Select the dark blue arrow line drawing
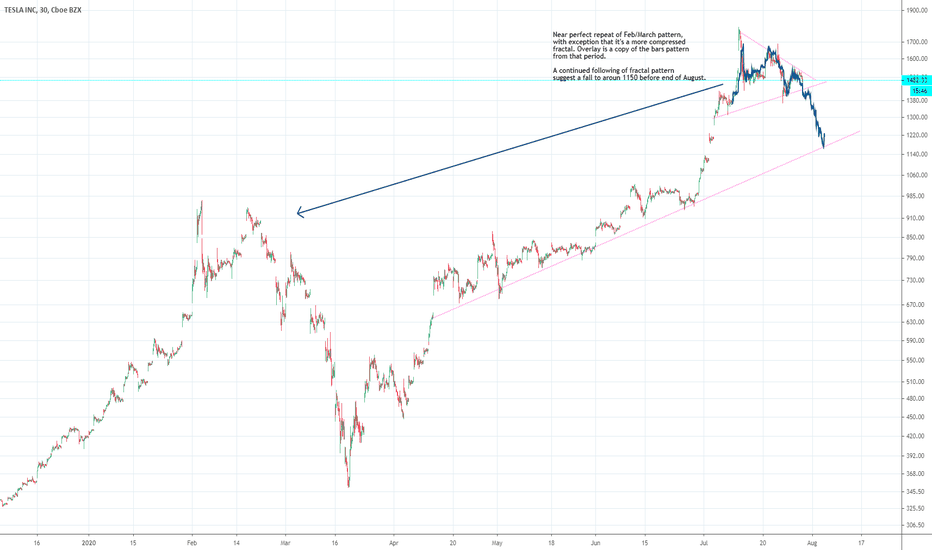Viewport: 932px width, 550px height. (x=510, y=149)
